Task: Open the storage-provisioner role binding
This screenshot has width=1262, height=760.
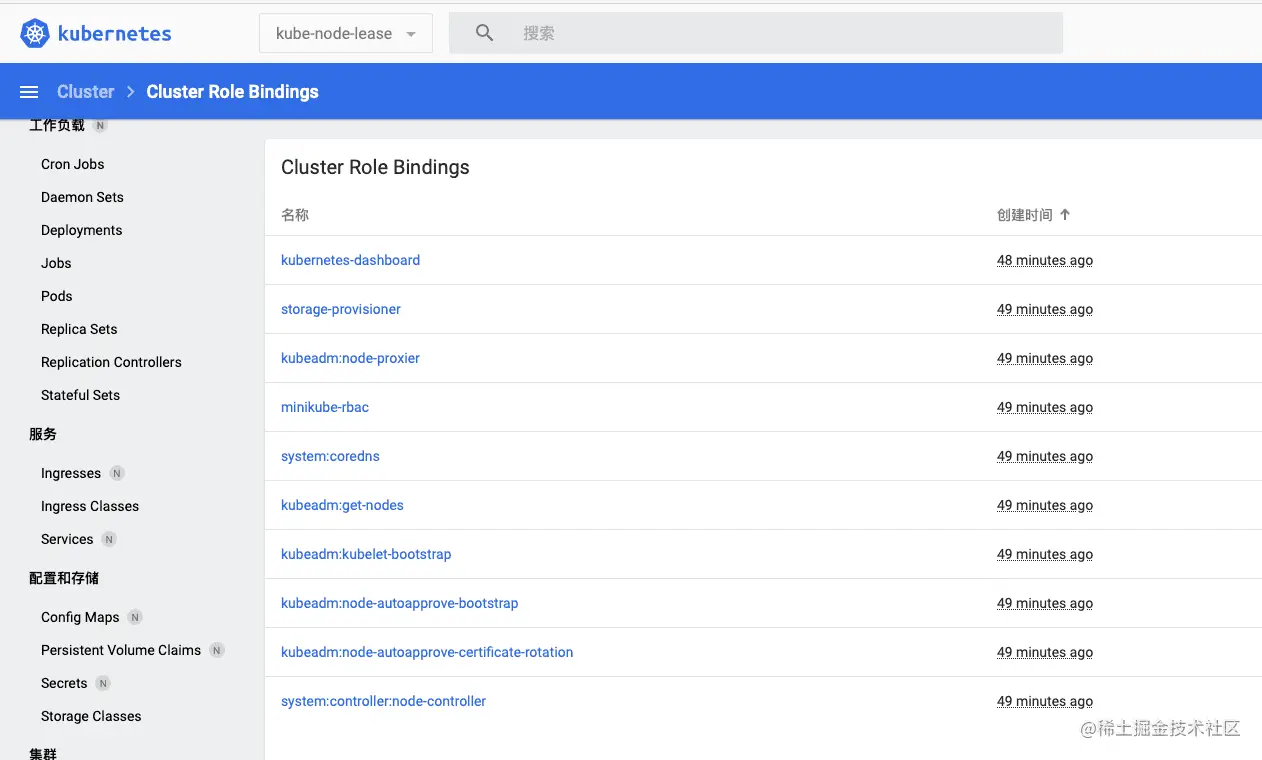Action: (341, 309)
